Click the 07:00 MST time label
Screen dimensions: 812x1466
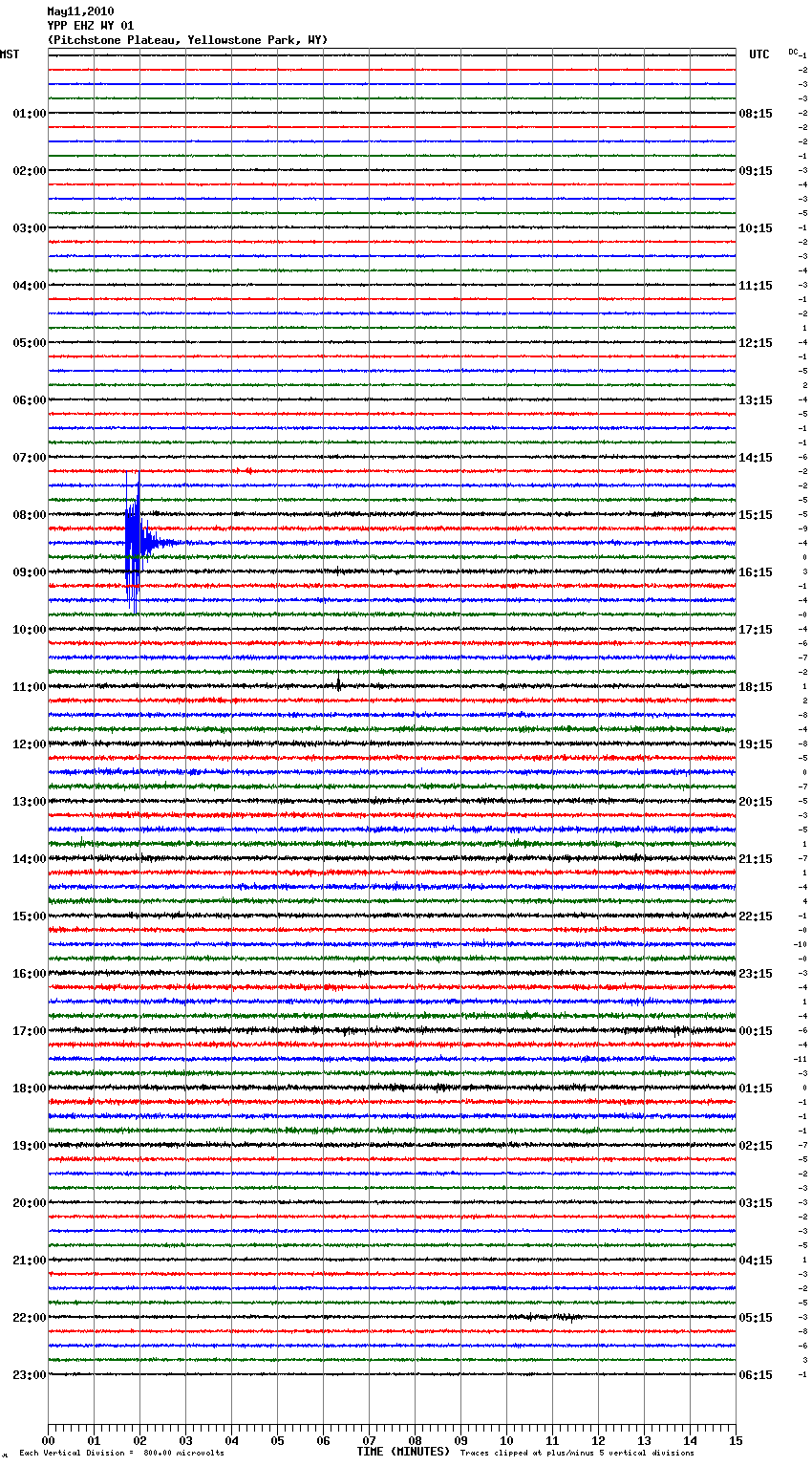30,458
